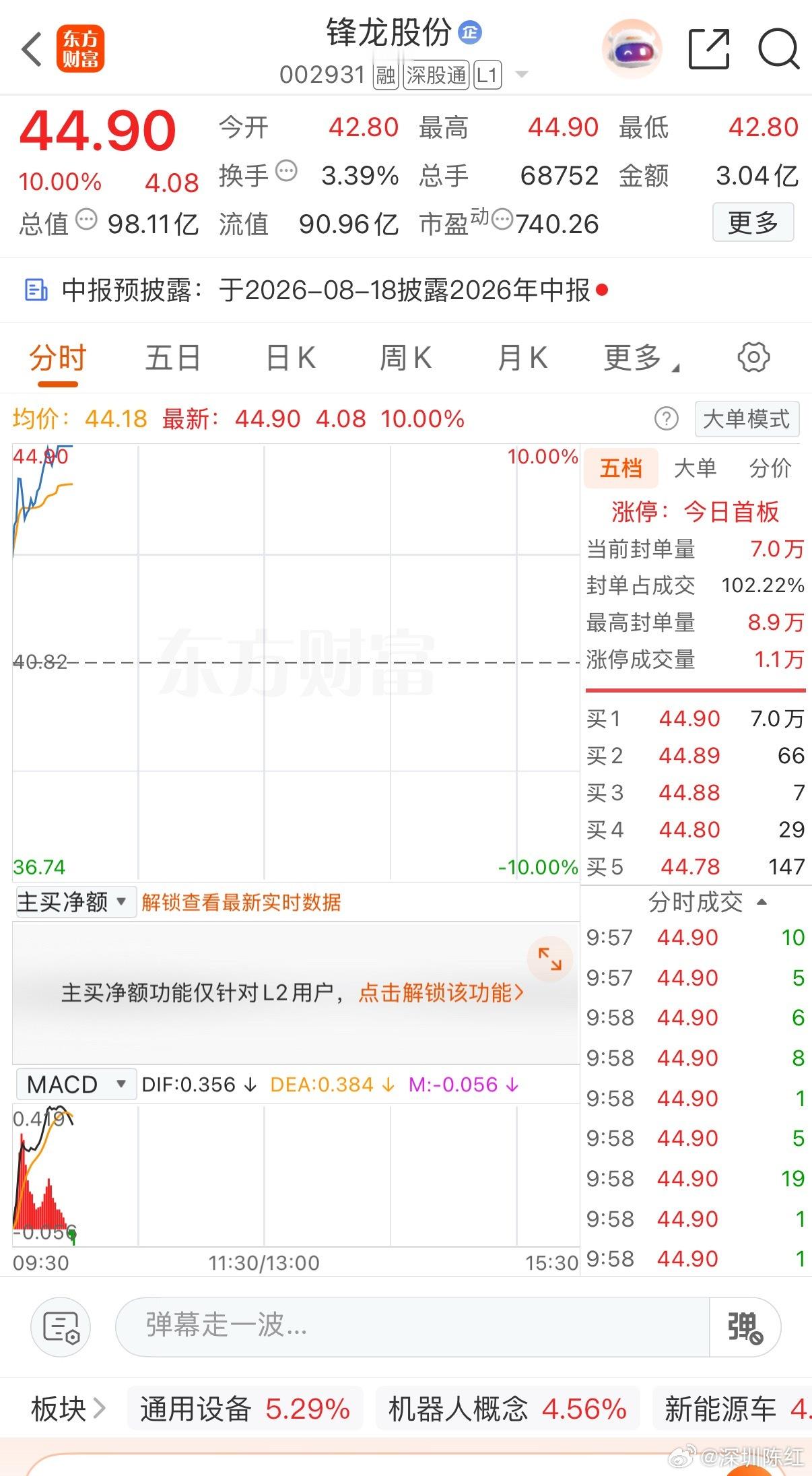The height and width of the screenshot is (1476, 812).
Task: Click the 更多 button in quote header
Action: click(753, 222)
